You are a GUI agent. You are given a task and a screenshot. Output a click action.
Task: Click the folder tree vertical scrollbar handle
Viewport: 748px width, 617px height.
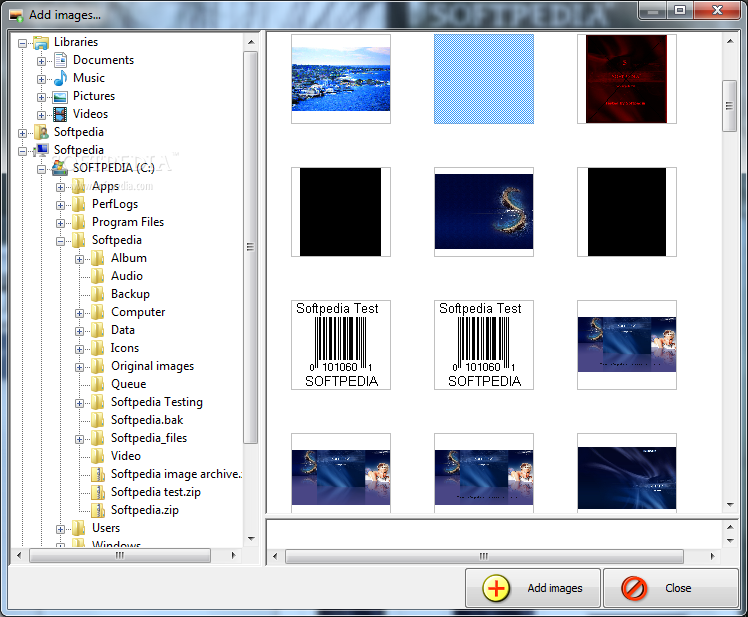pos(250,247)
